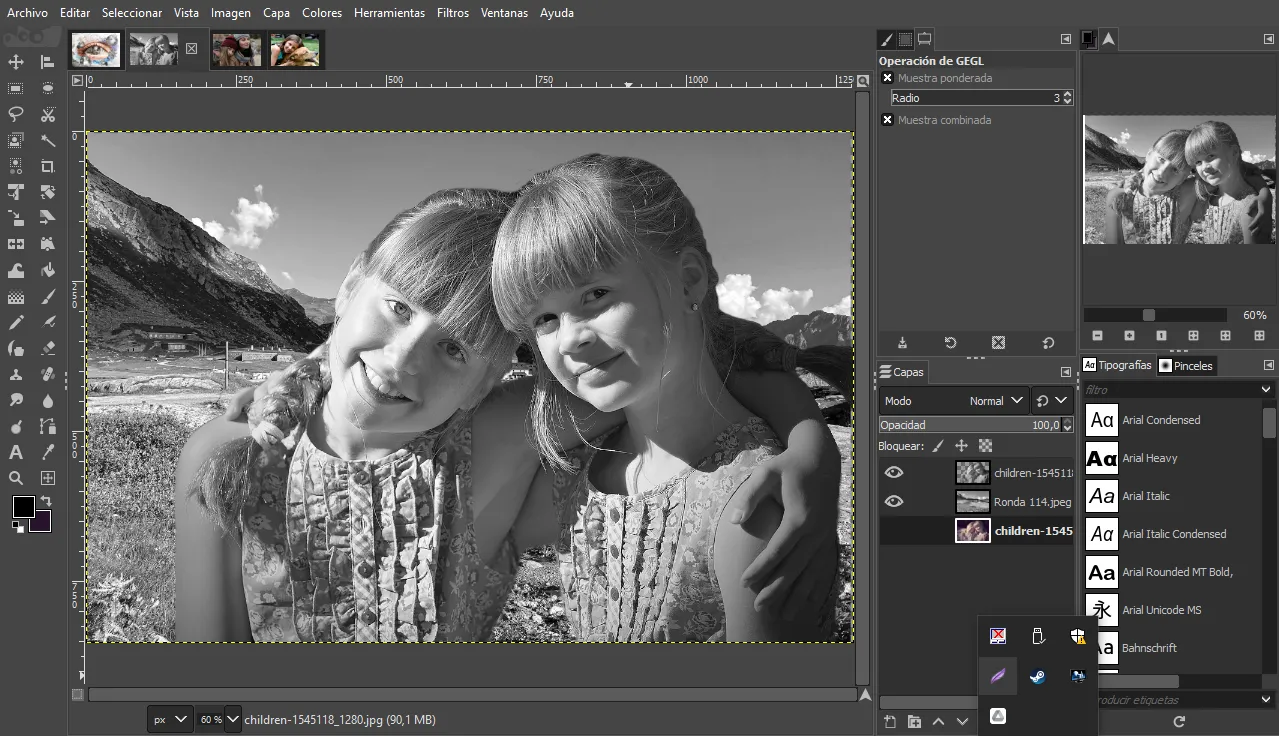
Task: Select the Scissors Select tool
Action: click(x=48, y=114)
